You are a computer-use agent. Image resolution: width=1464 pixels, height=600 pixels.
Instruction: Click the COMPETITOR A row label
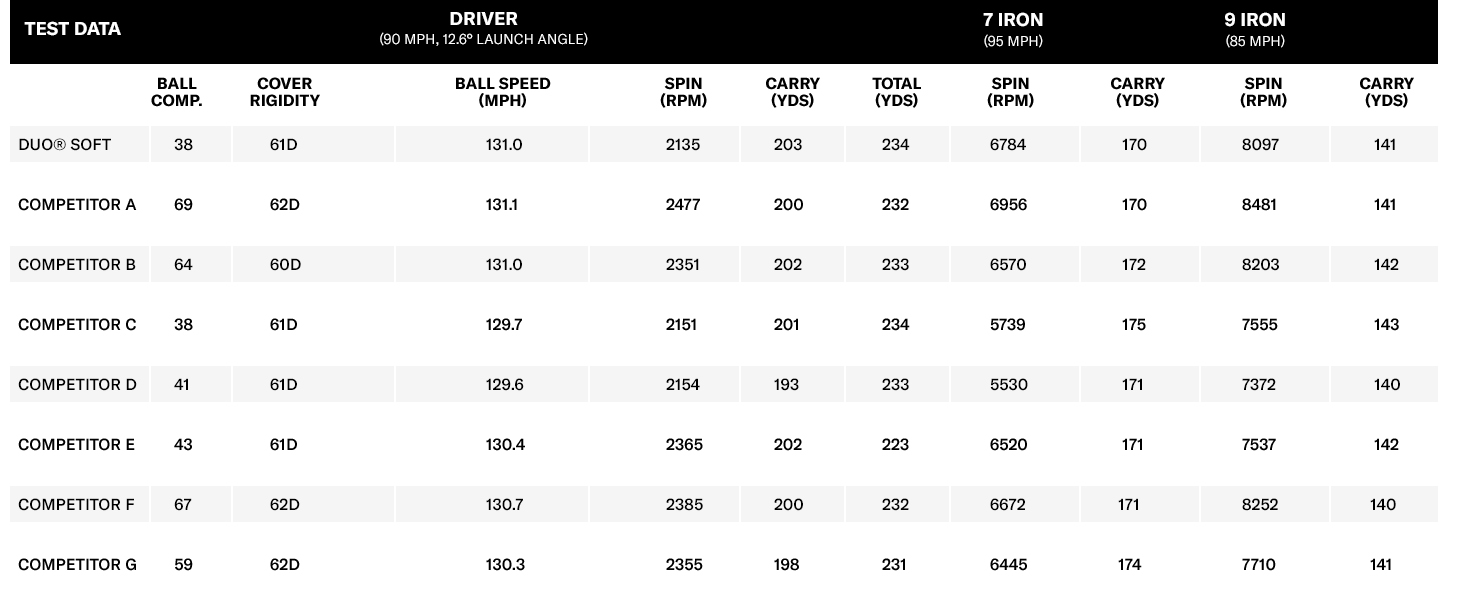(x=77, y=205)
